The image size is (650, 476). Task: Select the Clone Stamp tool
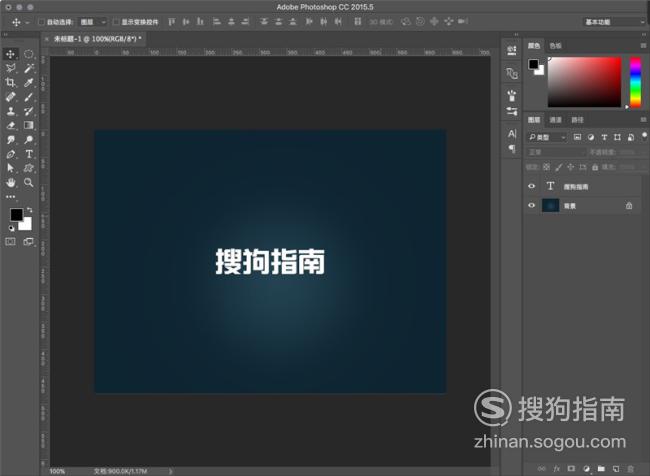pyautogui.click(x=11, y=111)
